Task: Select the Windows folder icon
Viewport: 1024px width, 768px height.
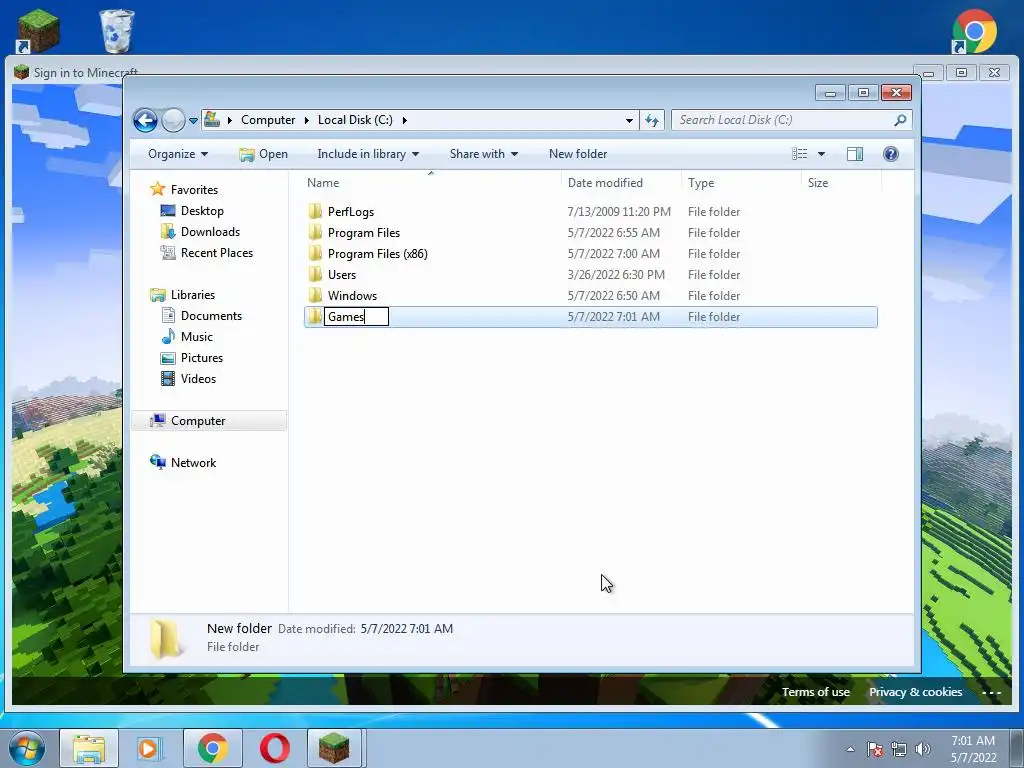Action: [x=315, y=295]
